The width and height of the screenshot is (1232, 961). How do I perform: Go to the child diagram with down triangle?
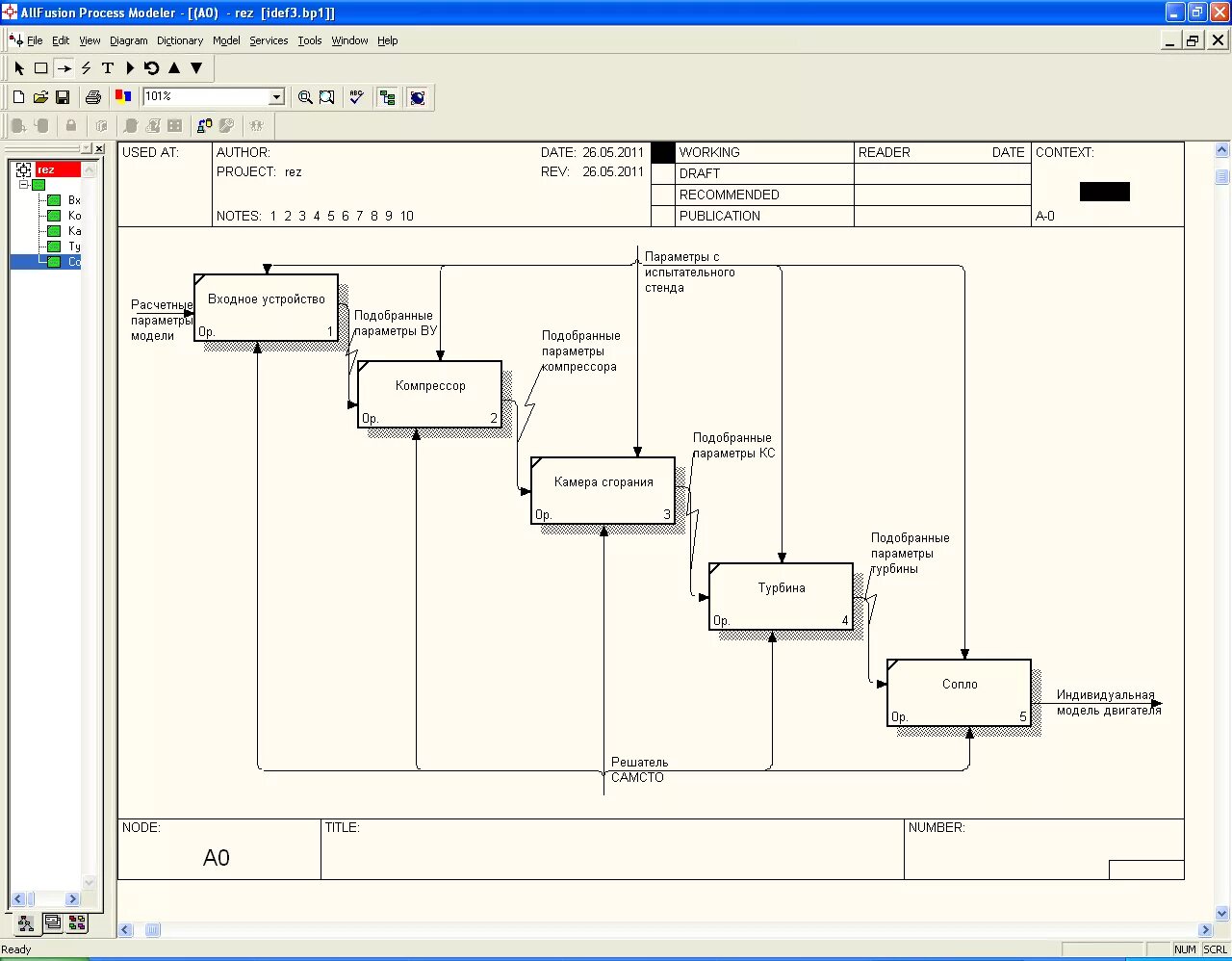pyautogui.click(x=196, y=68)
